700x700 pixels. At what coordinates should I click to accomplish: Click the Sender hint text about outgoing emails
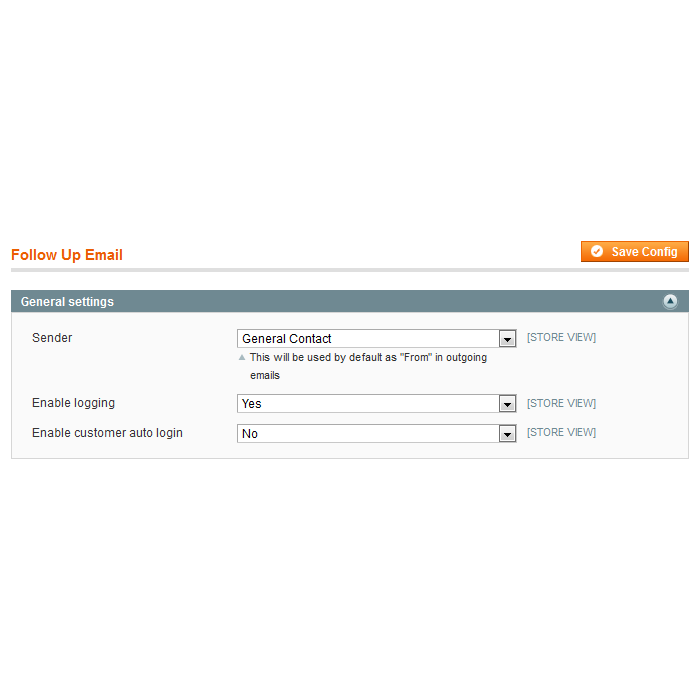point(367,357)
